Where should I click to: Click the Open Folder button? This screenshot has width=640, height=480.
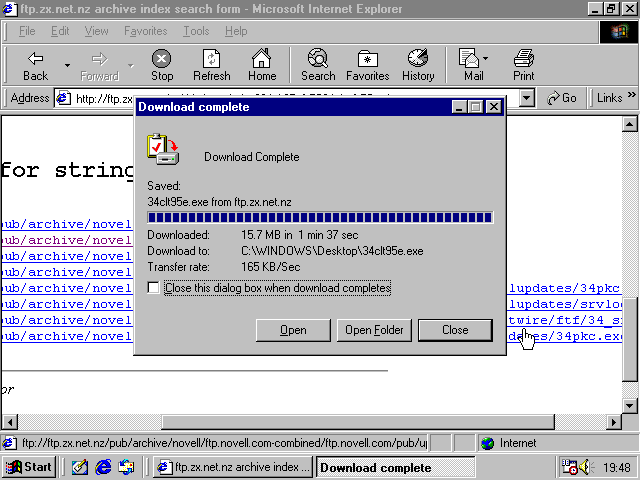point(374,330)
